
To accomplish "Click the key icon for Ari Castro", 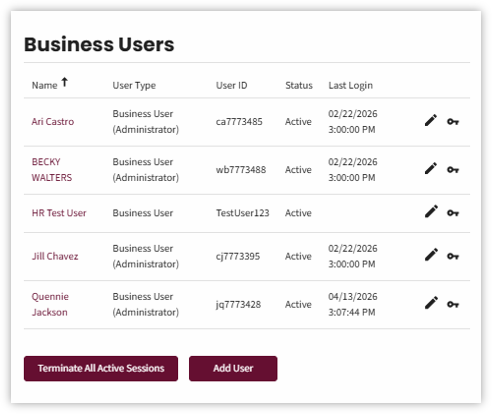I will pyautogui.click(x=453, y=122).
